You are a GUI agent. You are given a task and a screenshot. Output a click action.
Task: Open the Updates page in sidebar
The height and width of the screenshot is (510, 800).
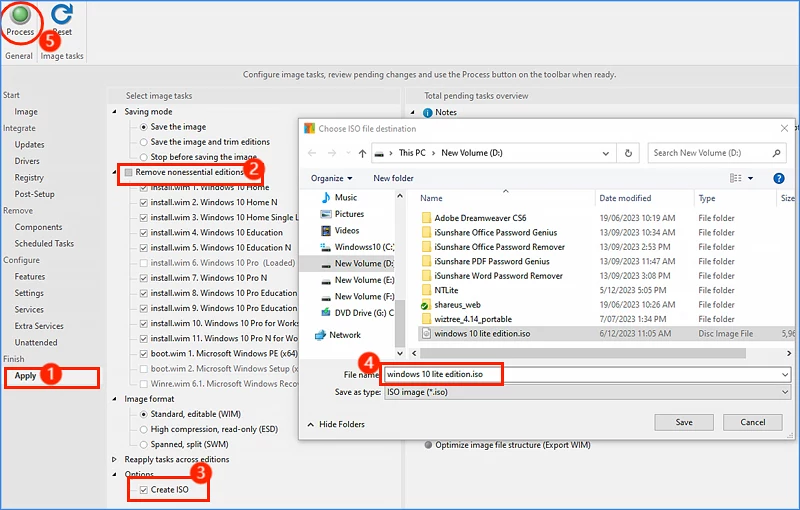click(29, 145)
